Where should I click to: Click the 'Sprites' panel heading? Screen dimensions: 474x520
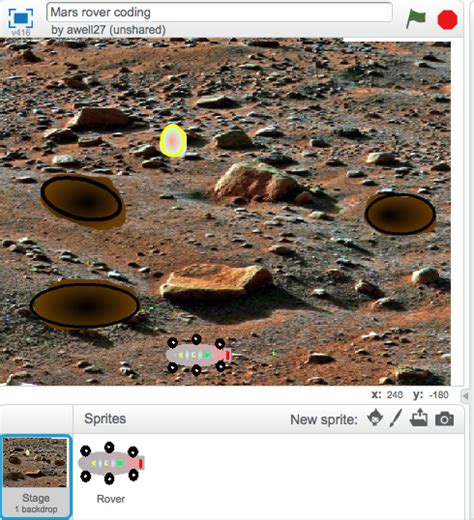coord(105,419)
